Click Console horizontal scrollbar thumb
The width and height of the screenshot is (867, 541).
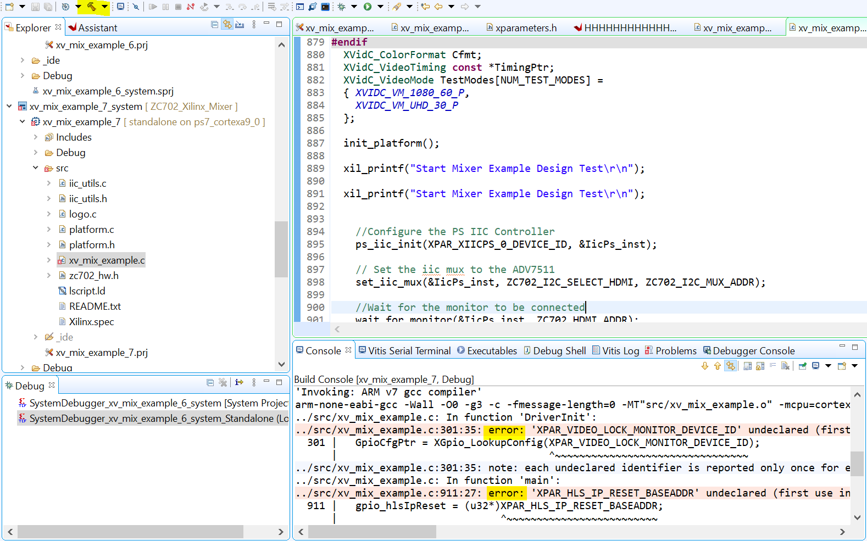pos(372,532)
